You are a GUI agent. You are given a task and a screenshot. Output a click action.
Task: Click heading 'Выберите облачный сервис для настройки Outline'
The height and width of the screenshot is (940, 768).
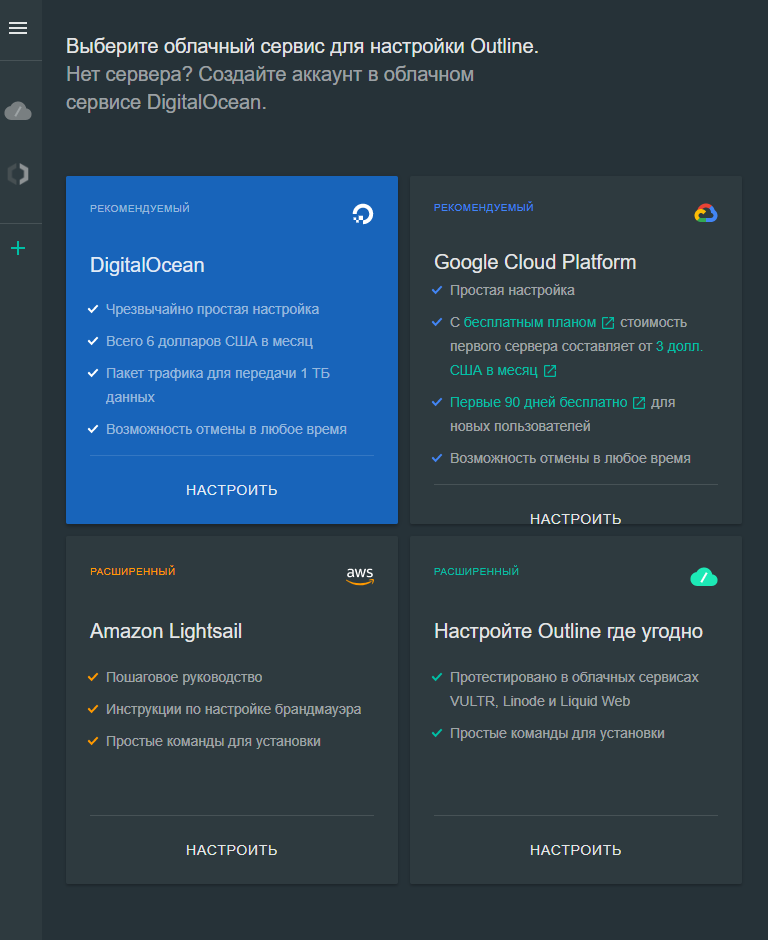point(302,46)
